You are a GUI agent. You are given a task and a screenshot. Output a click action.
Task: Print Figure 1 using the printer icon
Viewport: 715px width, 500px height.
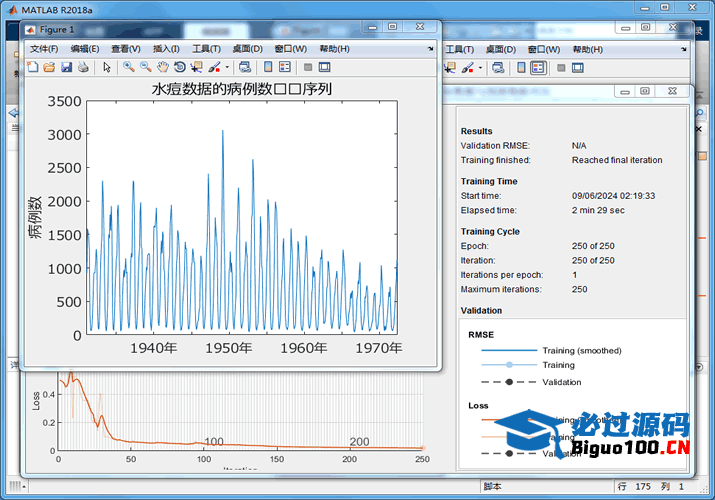tap(83, 67)
